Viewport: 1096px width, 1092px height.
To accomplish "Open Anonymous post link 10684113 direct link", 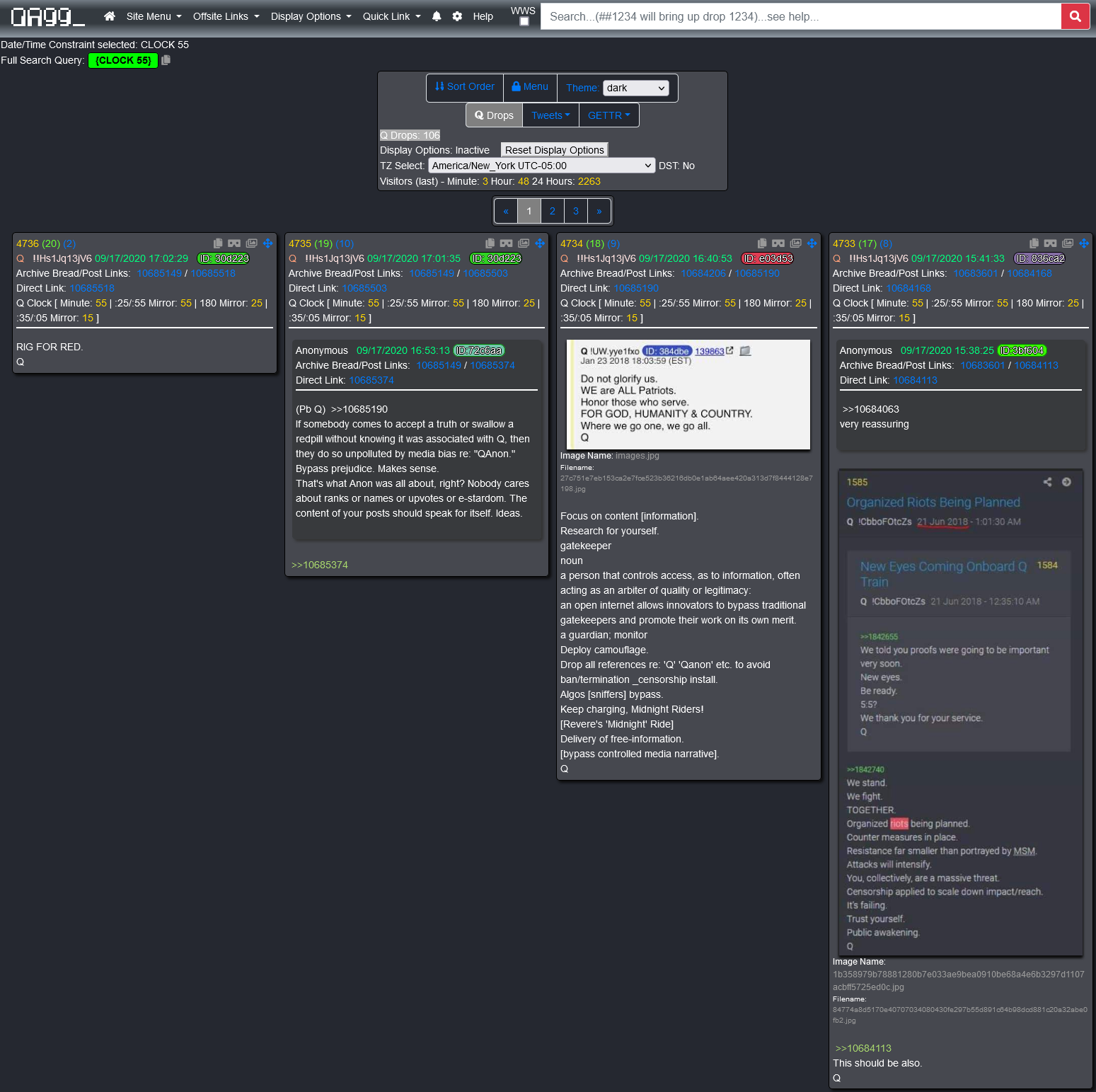I will [915, 380].
